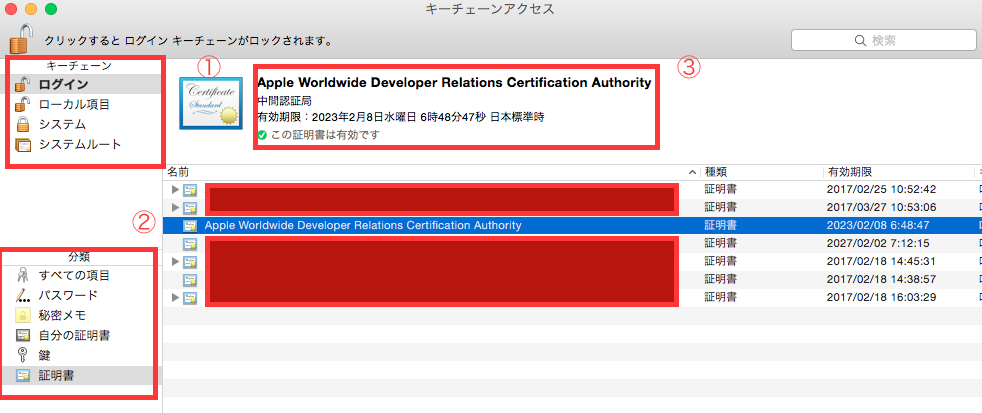Click certificate icon in row expiring 2017/02/18 14:38:57
Screen dimensions: 982x413
pos(190,279)
